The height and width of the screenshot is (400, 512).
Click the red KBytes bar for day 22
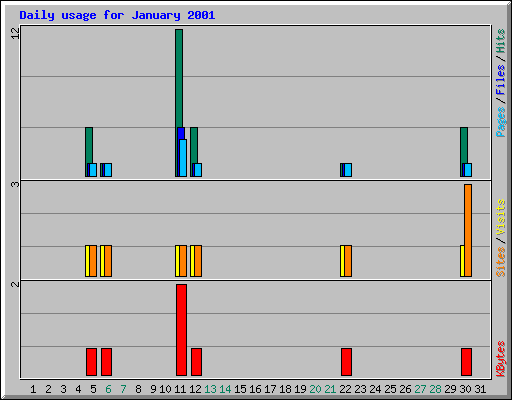pos(346,362)
